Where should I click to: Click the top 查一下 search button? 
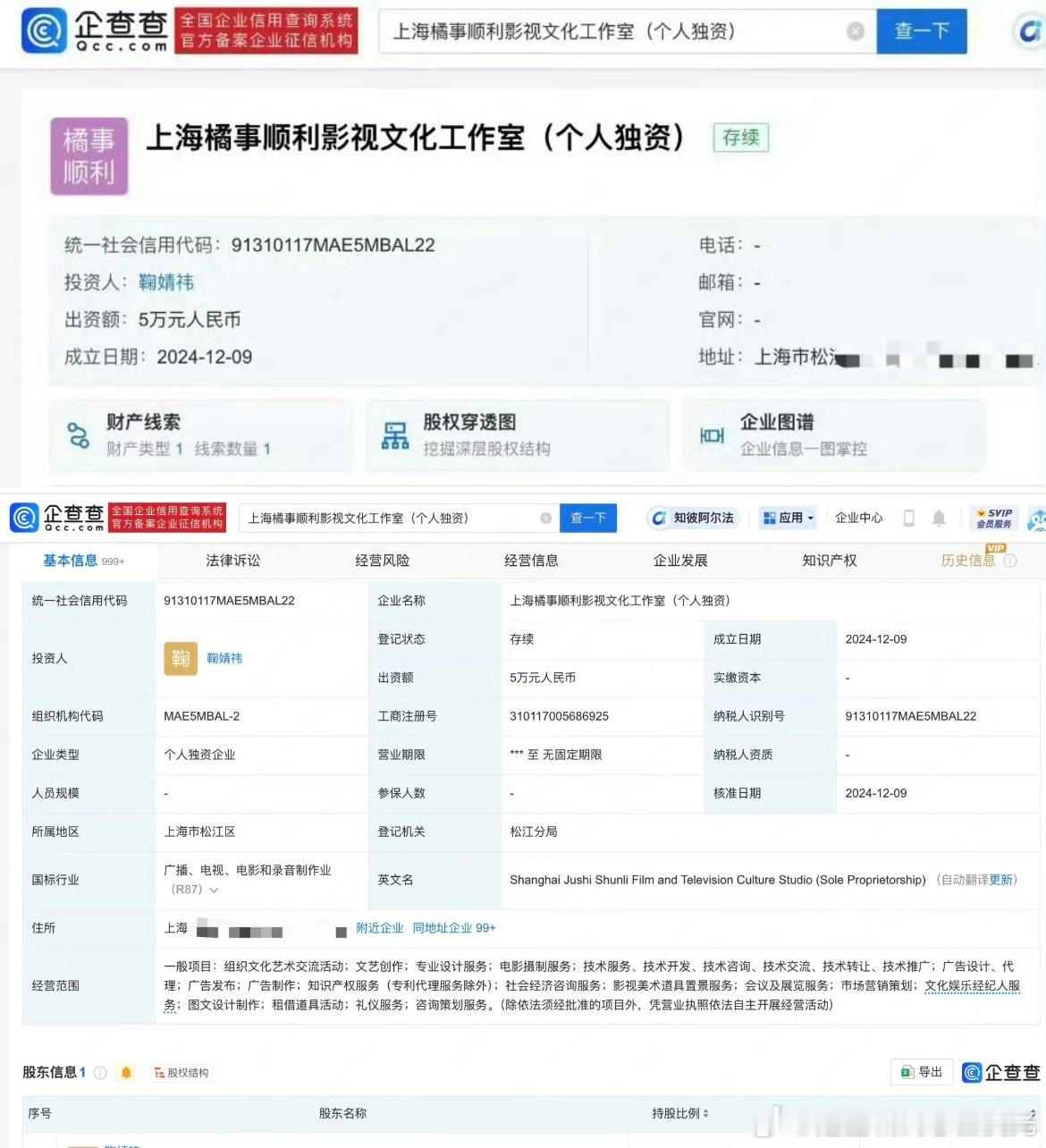coord(922,31)
